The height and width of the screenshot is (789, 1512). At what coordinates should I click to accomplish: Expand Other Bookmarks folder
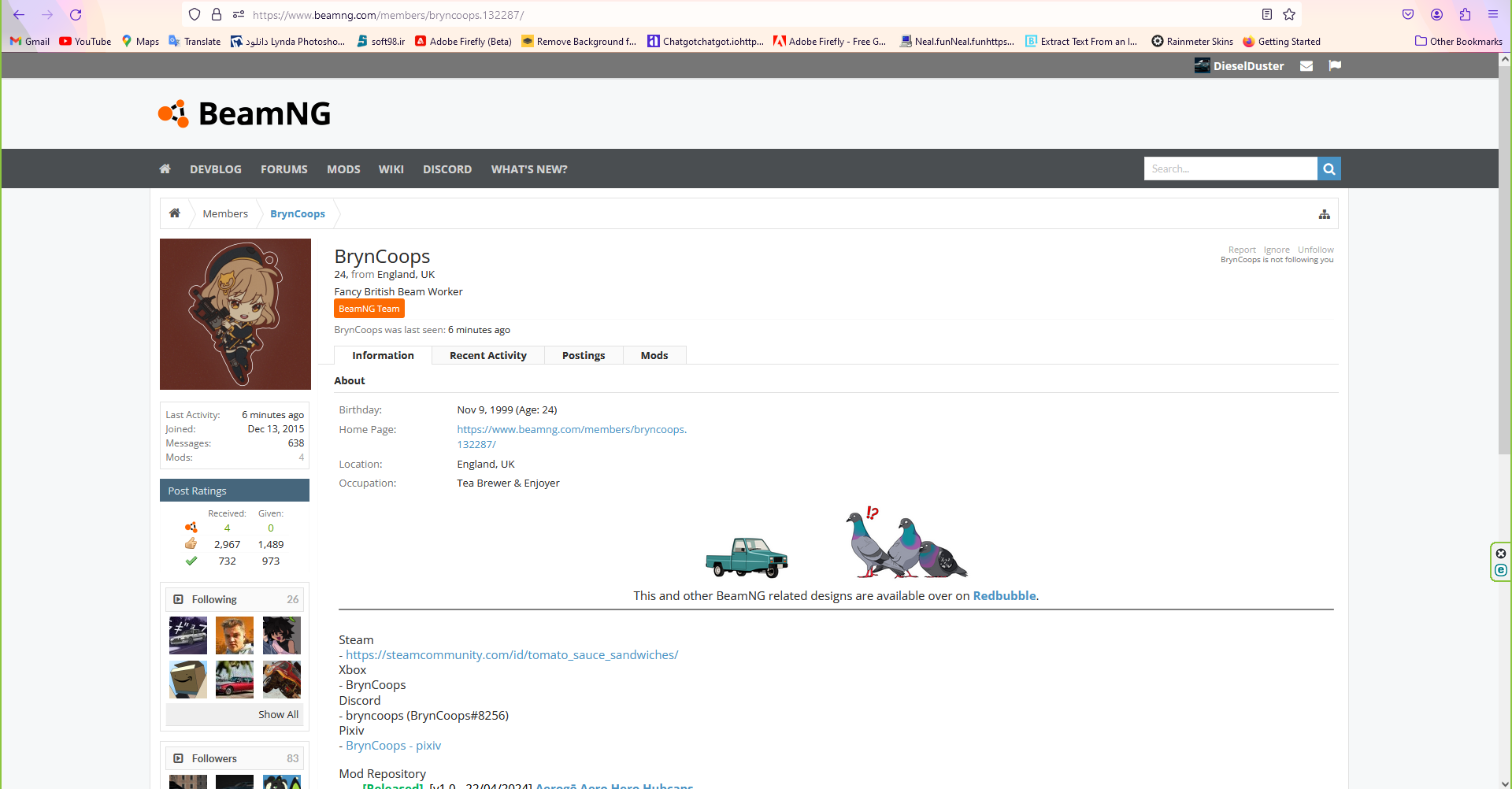(x=1458, y=42)
